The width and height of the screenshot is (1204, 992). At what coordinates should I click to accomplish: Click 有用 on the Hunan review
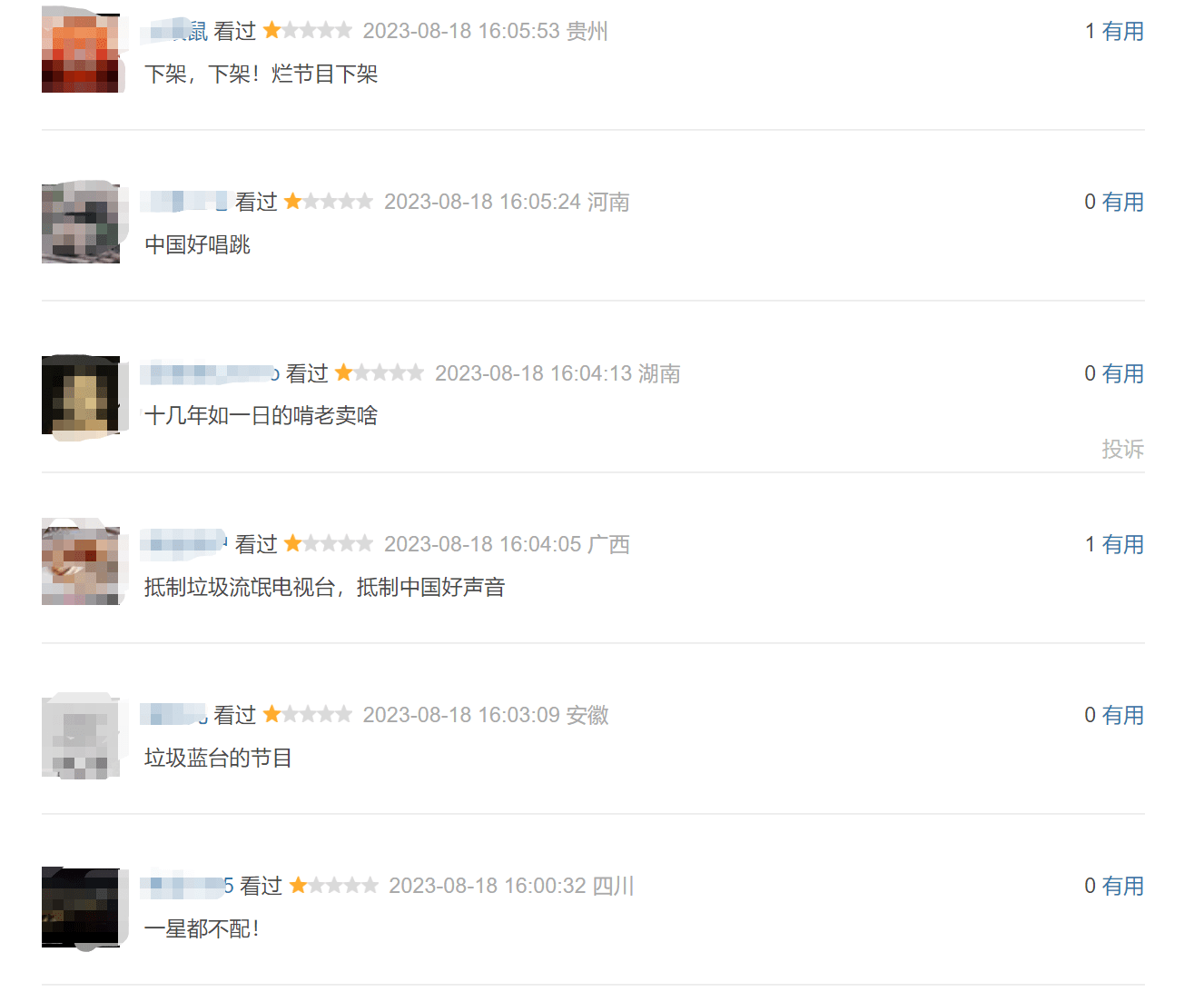pyautogui.click(x=1122, y=373)
